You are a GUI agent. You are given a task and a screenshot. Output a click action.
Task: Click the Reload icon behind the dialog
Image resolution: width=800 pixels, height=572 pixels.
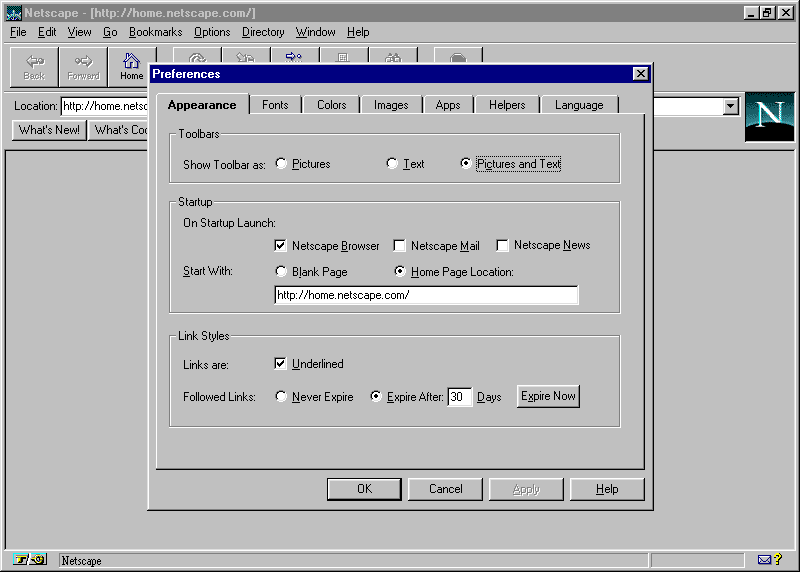[197, 56]
